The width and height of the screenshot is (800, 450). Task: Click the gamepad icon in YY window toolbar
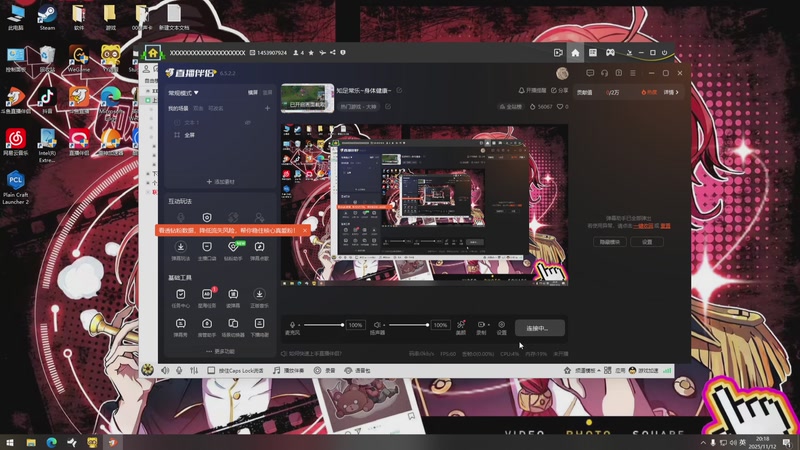click(x=610, y=53)
